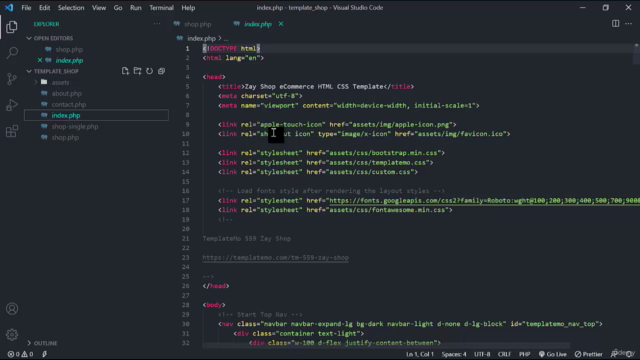Open the Selection menu

pyautogui.click(x=71, y=8)
